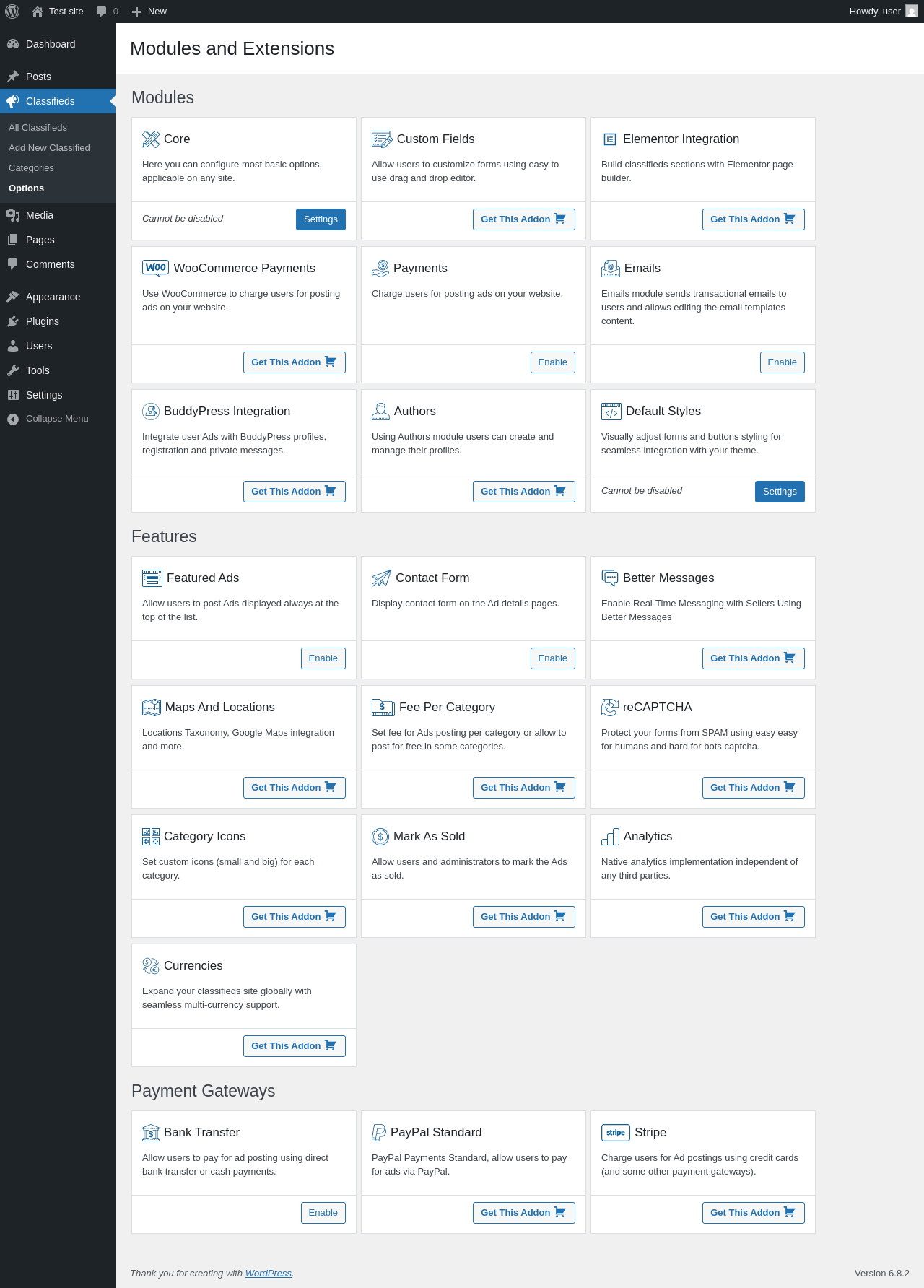Click the WordPress logo icon
Image resolution: width=924 pixels, height=1288 pixels.
[x=12, y=12]
